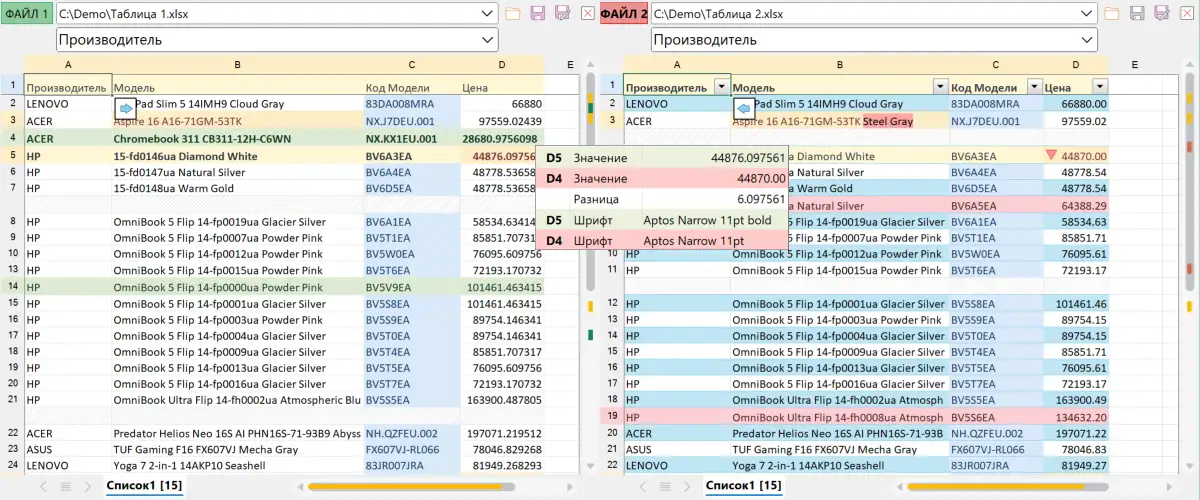
Task: Open left Производитель column selector dropdown
Action: click(x=487, y=40)
